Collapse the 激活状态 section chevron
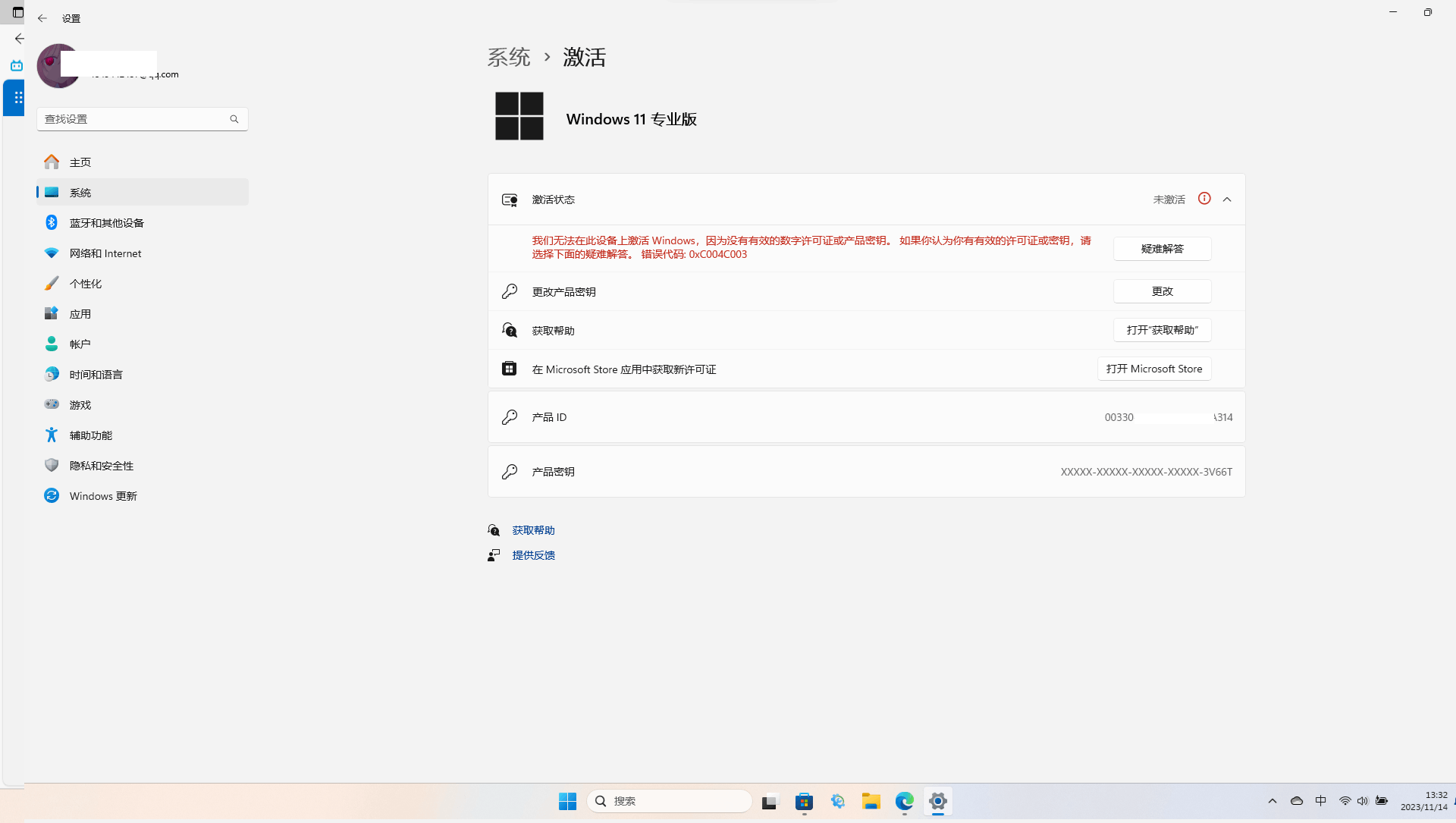1456x823 pixels. pos(1227,199)
